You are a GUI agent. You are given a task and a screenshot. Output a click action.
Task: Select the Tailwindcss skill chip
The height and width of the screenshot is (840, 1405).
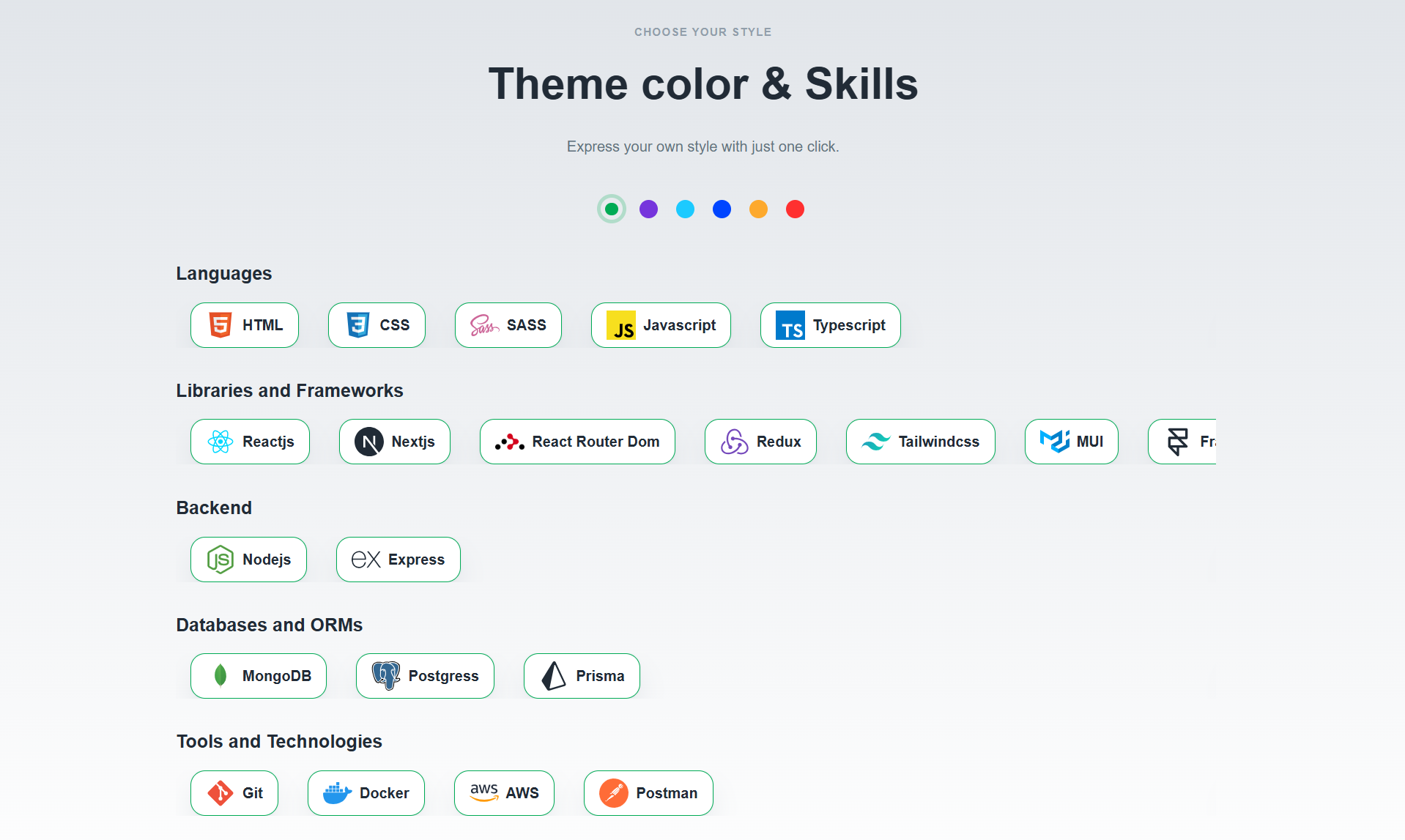[920, 442]
